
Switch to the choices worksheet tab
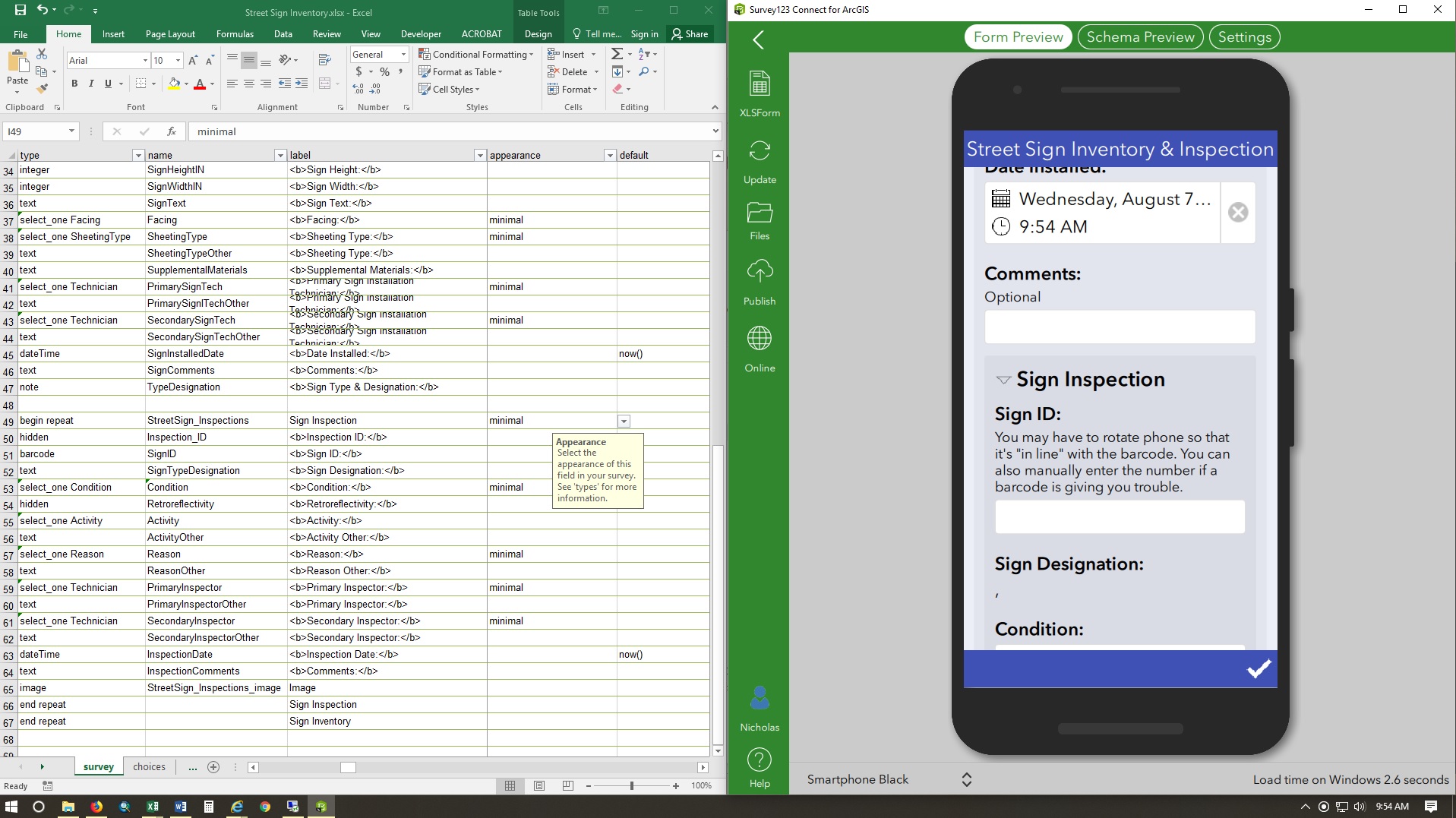[149, 767]
